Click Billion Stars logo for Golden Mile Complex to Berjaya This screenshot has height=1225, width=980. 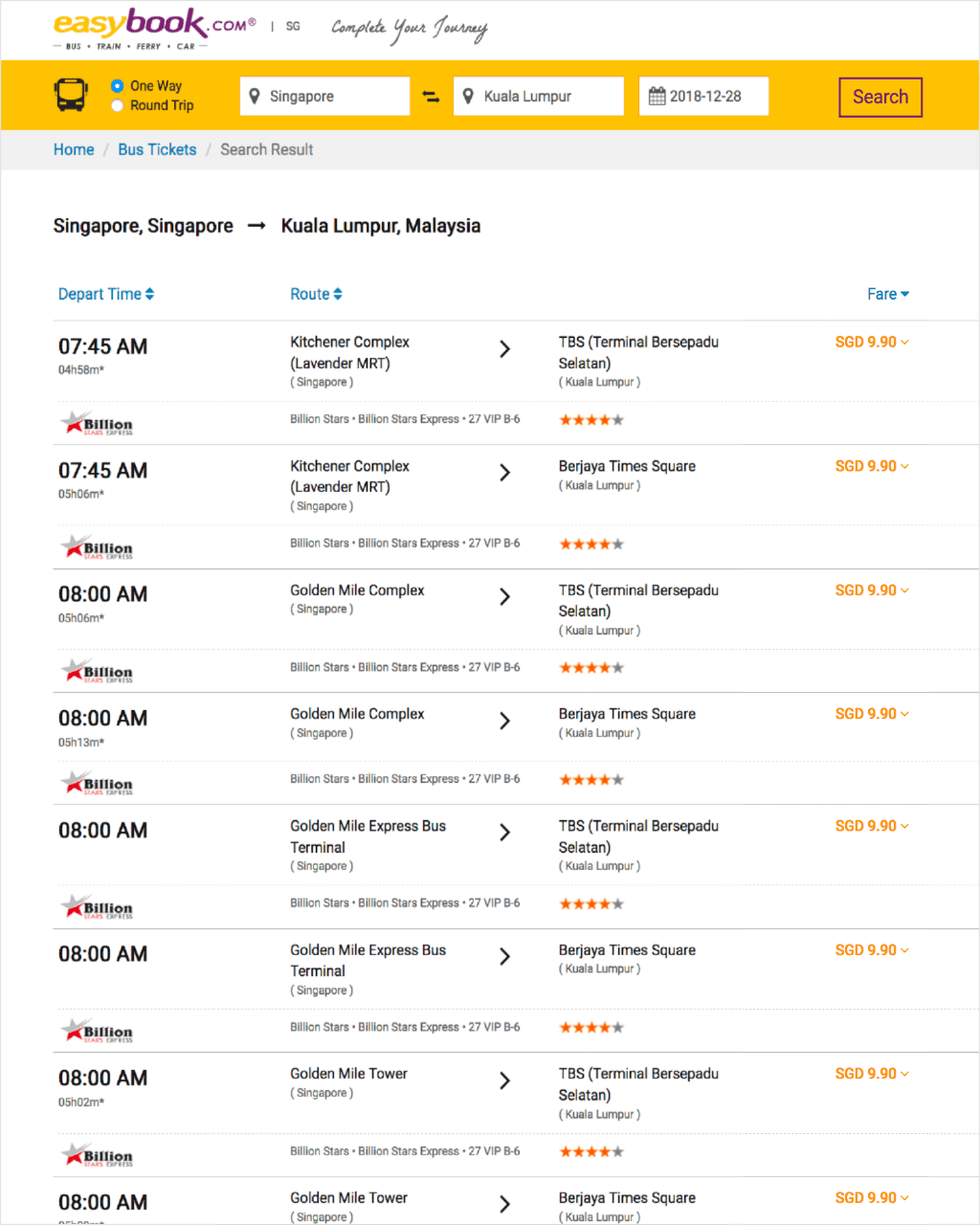[x=97, y=783]
